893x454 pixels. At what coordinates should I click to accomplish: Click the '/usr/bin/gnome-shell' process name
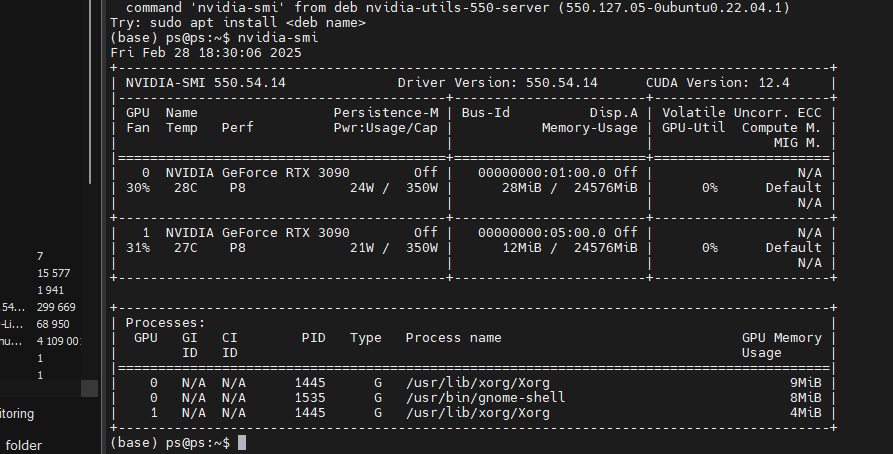click(x=486, y=398)
